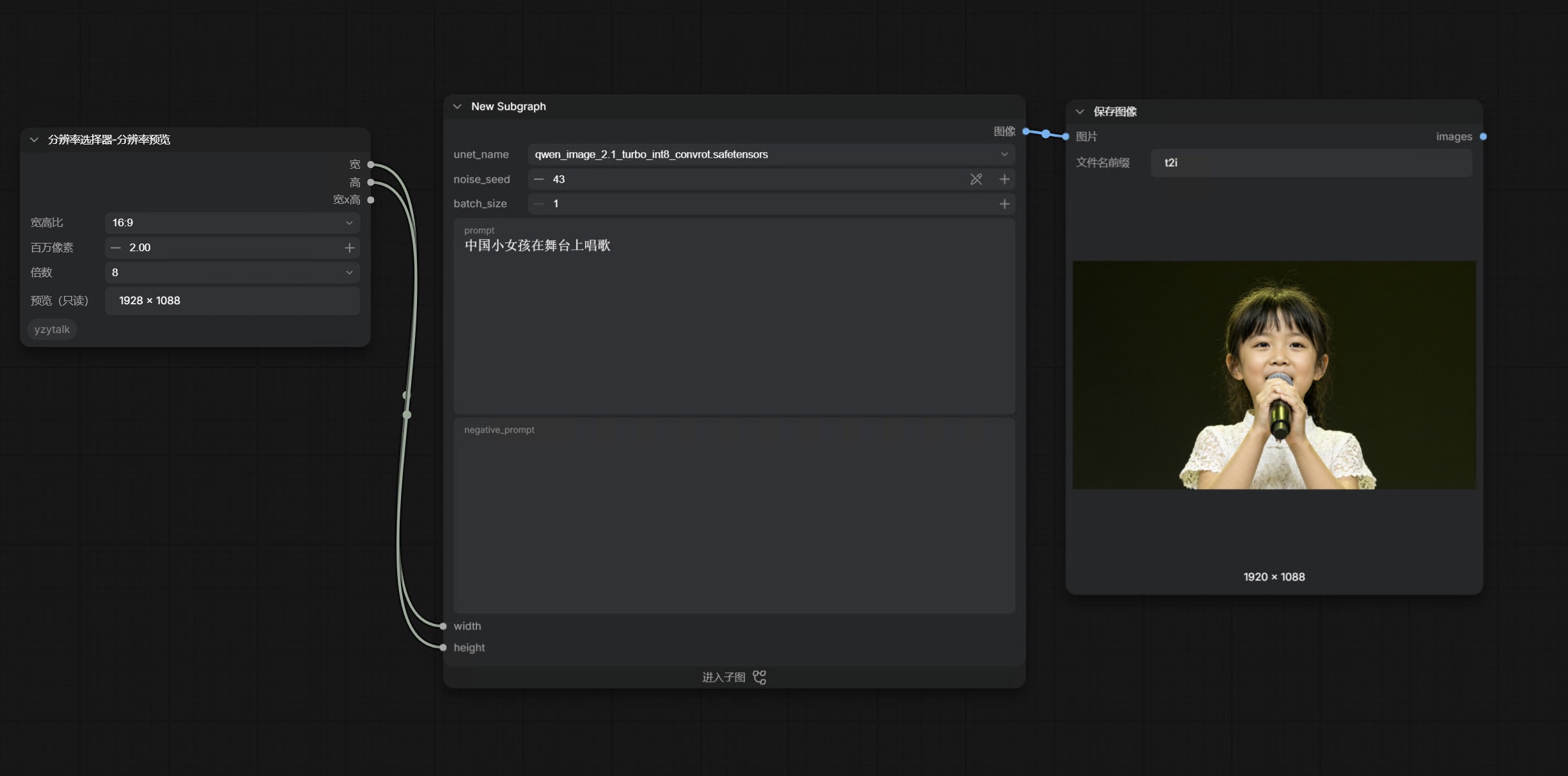Click the noise_seed value 43
The height and width of the screenshot is (776, 1568).
[559, 179]
